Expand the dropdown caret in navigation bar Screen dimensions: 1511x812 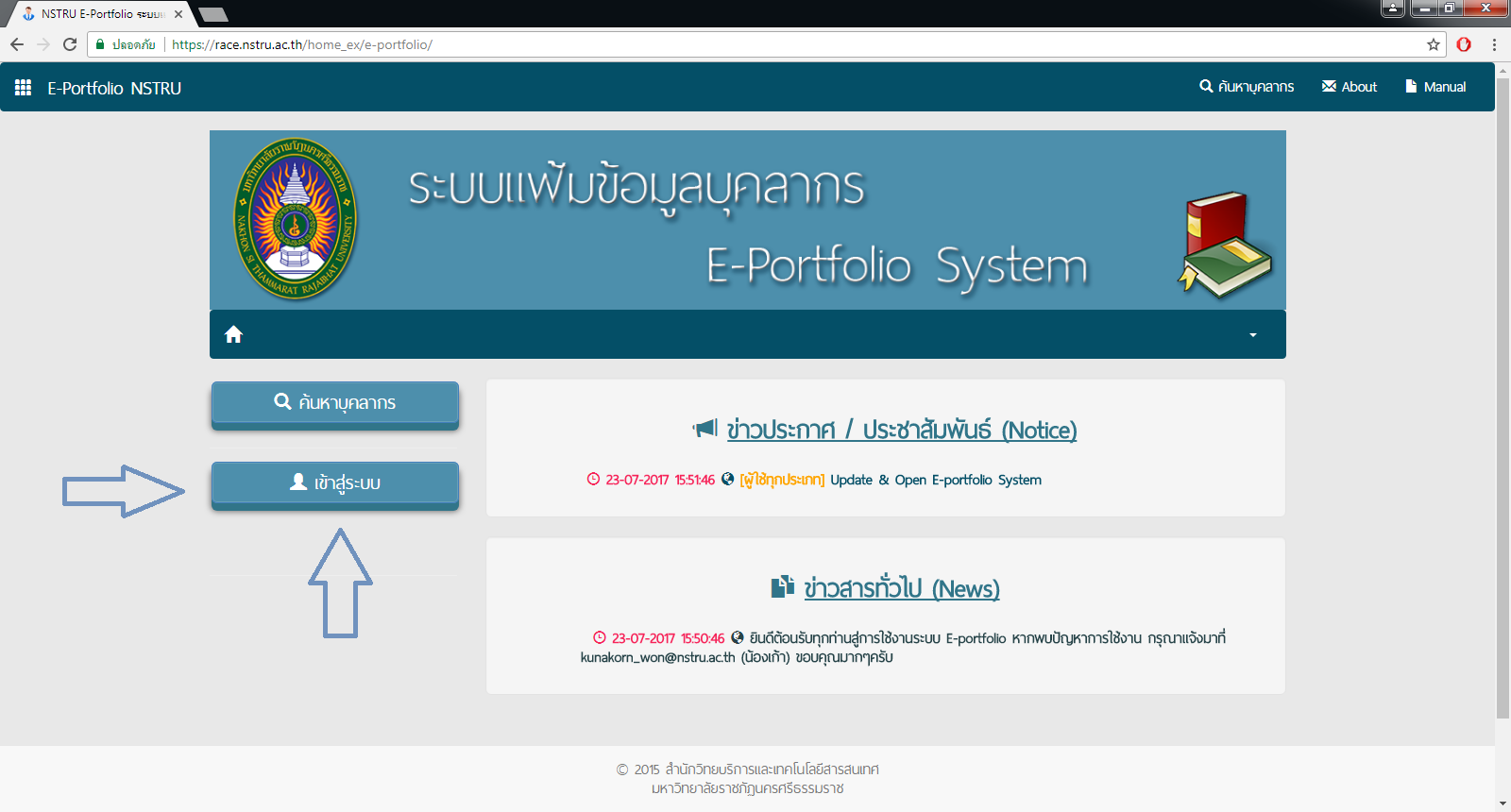tap(1253, 335)
